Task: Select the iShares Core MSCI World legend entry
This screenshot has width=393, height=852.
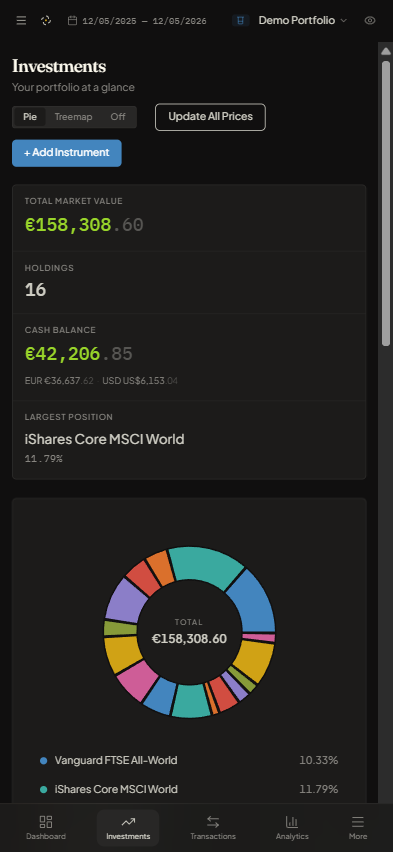Action: click(x=189, y=789)
